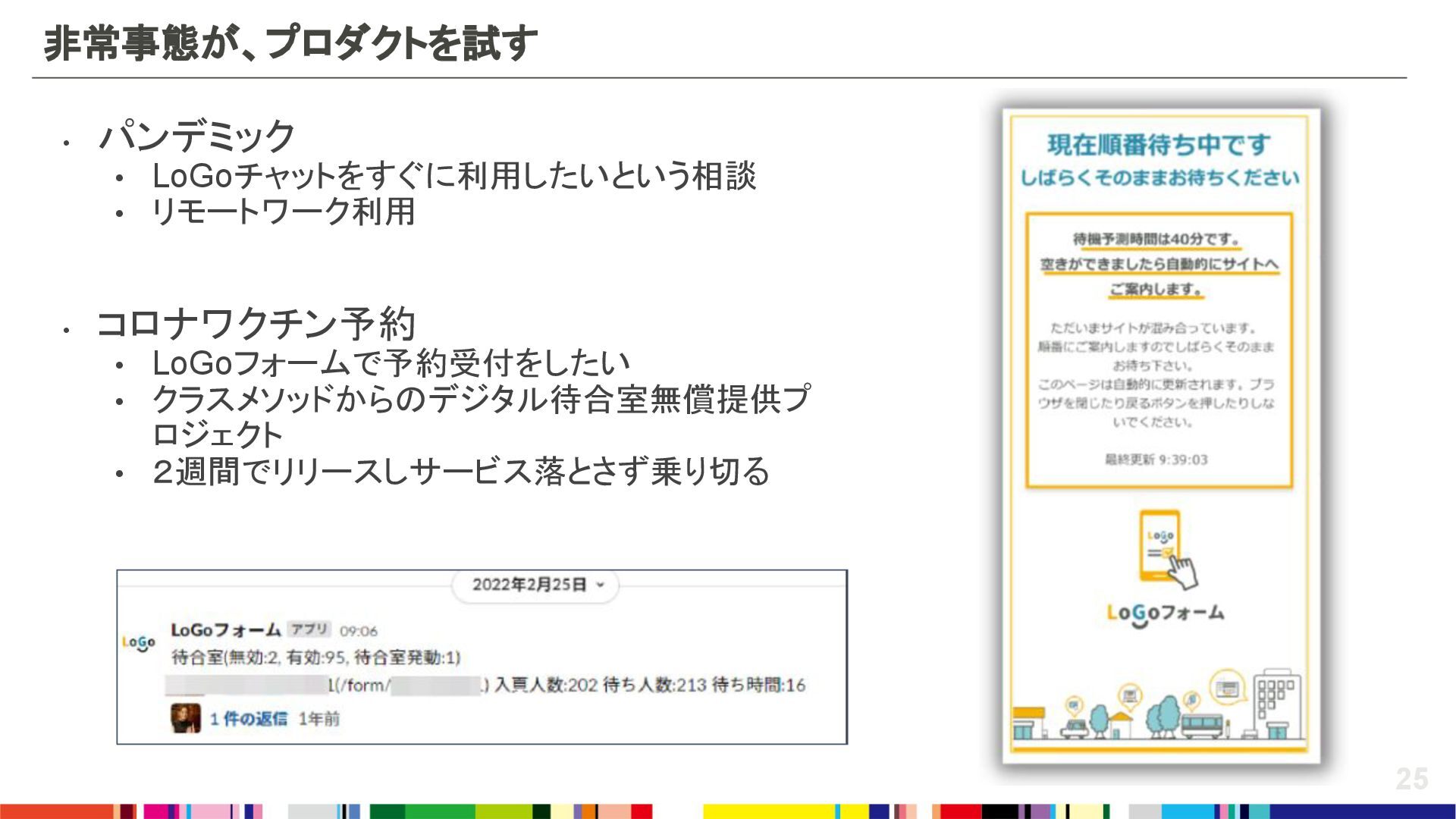Click the small car illustration at bottom
Image resolution: width=1456 pixels, height=819 pixels.
click(1074, 730)
